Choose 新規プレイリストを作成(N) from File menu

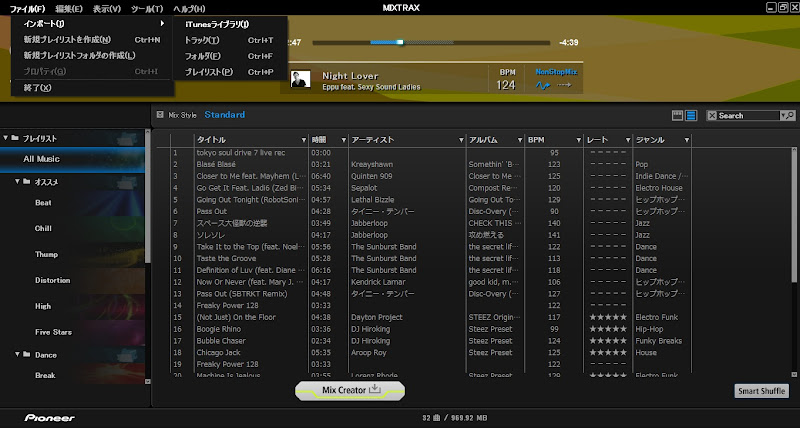pos(92,39)
